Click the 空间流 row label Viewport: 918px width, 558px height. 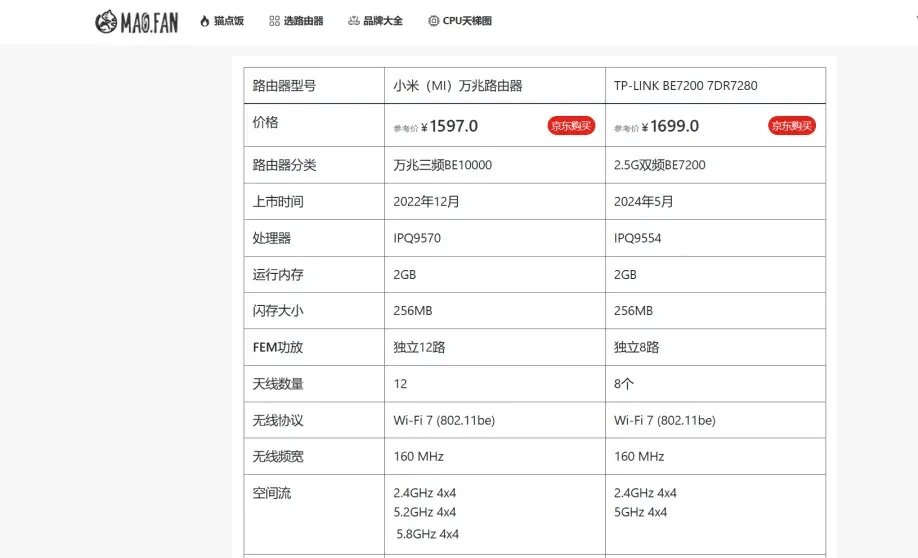point(272,493)
